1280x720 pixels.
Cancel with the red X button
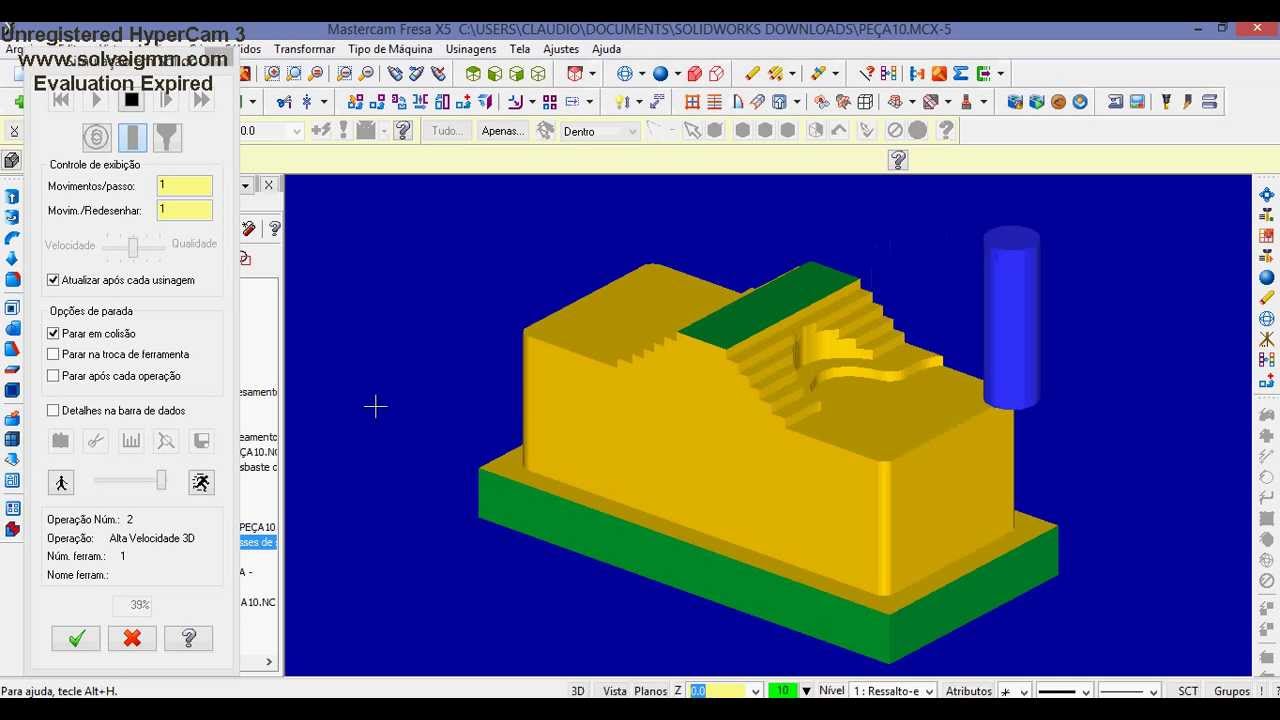click(132, 638)
